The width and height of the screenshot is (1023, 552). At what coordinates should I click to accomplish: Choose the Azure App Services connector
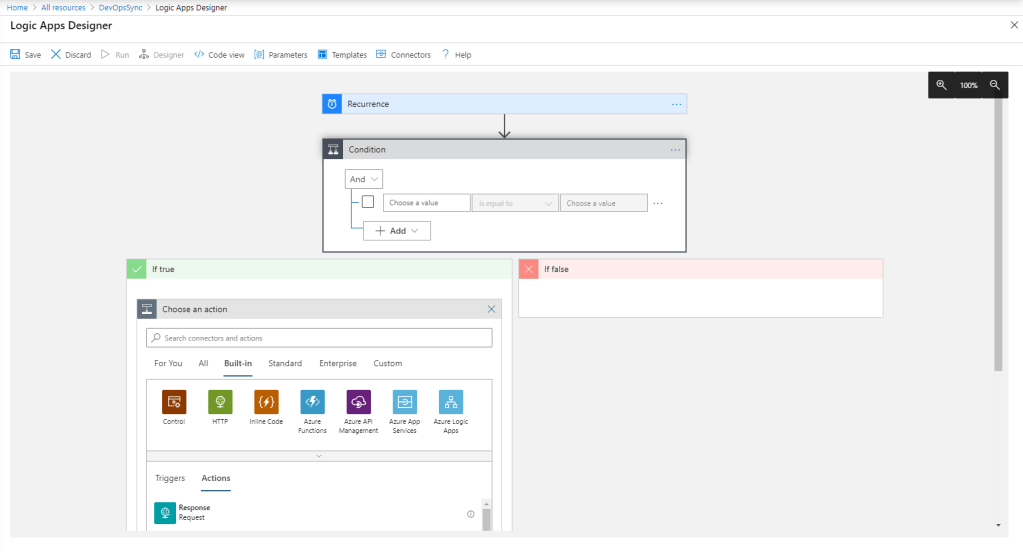[405, 402]
